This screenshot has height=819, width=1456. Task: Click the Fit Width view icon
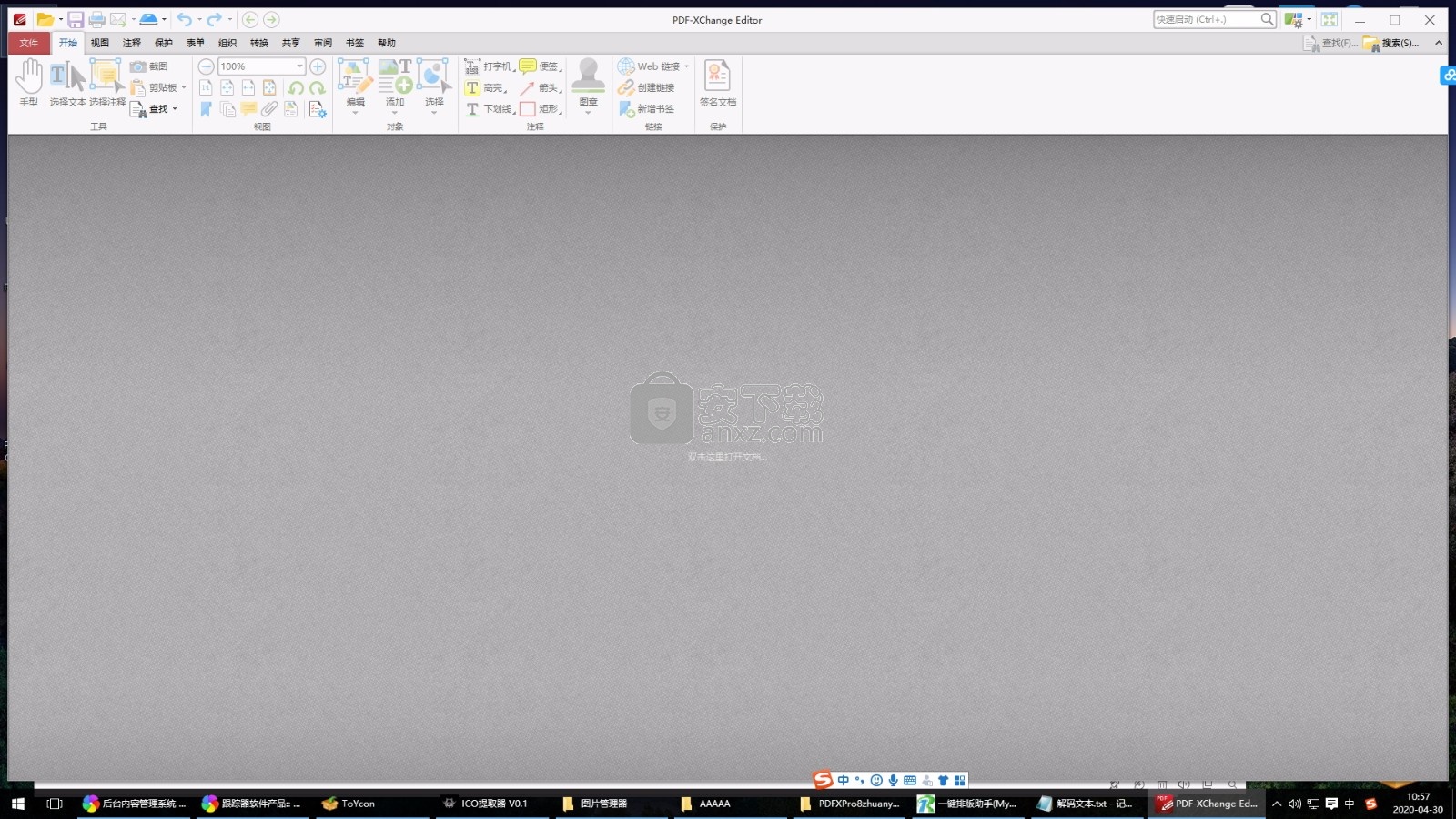[x=248, y=87]
